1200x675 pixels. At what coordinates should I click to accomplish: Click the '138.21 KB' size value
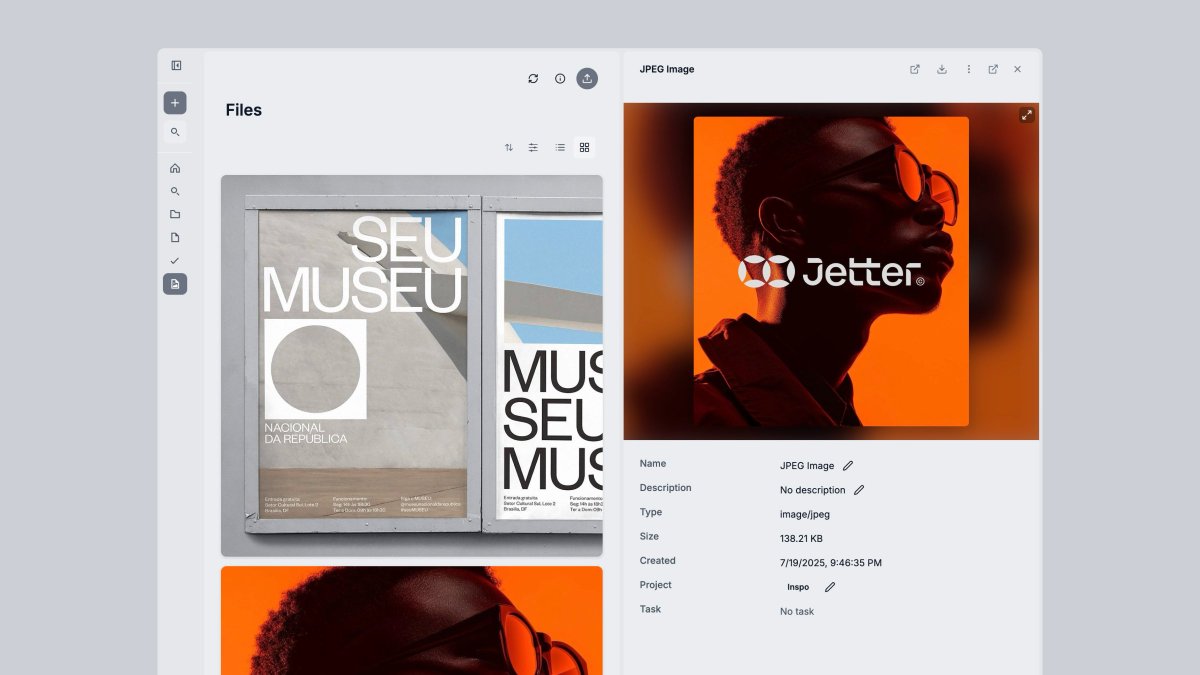point(801,538)
